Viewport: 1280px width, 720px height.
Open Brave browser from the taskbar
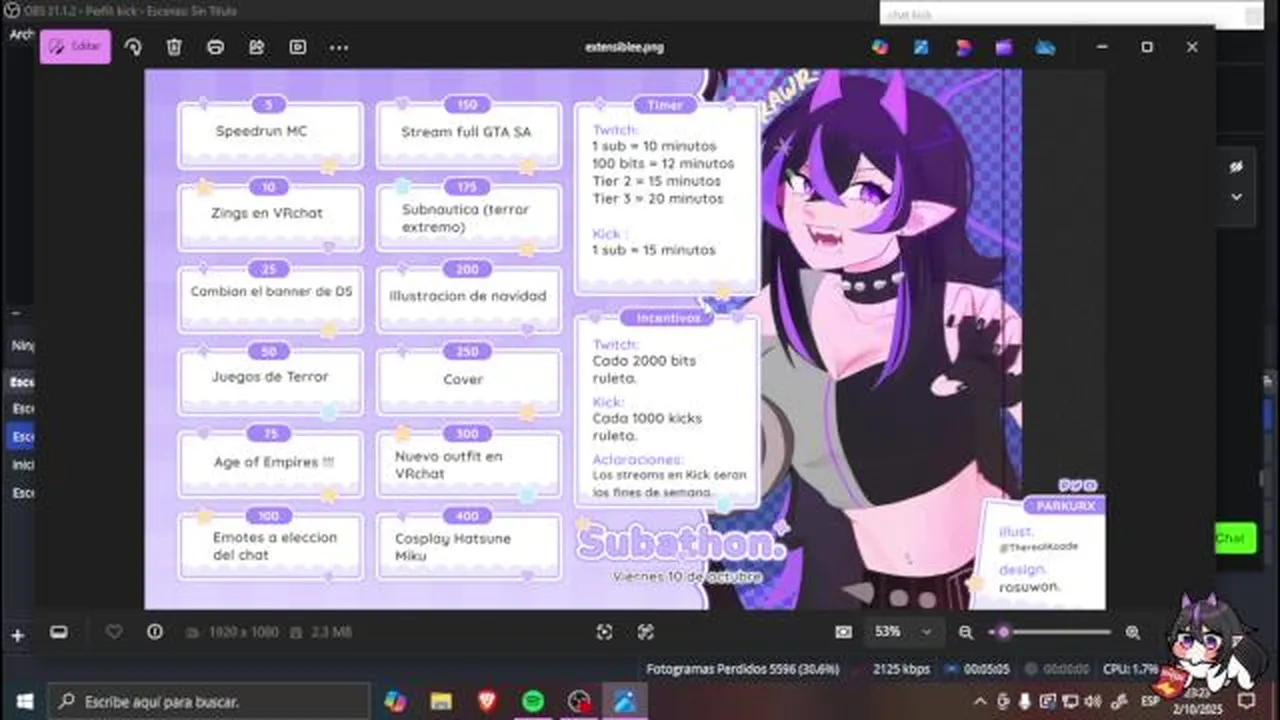coord(487,701)
